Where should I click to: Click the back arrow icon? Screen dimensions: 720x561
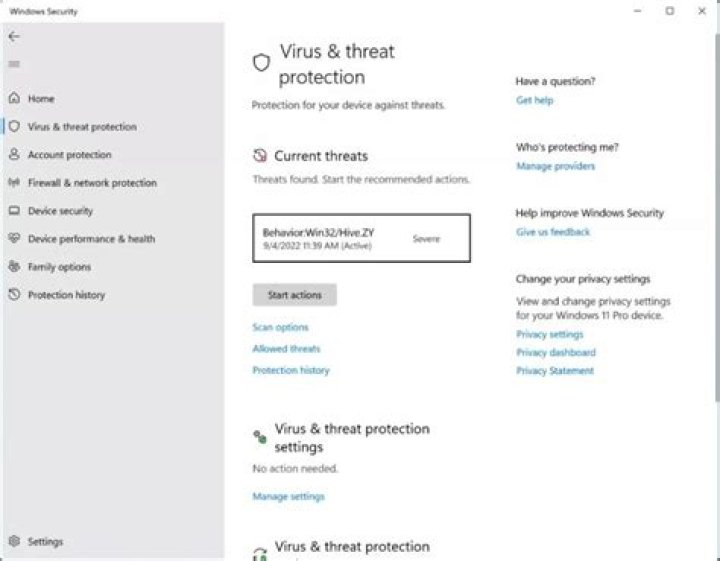click(x=14, y=36)
